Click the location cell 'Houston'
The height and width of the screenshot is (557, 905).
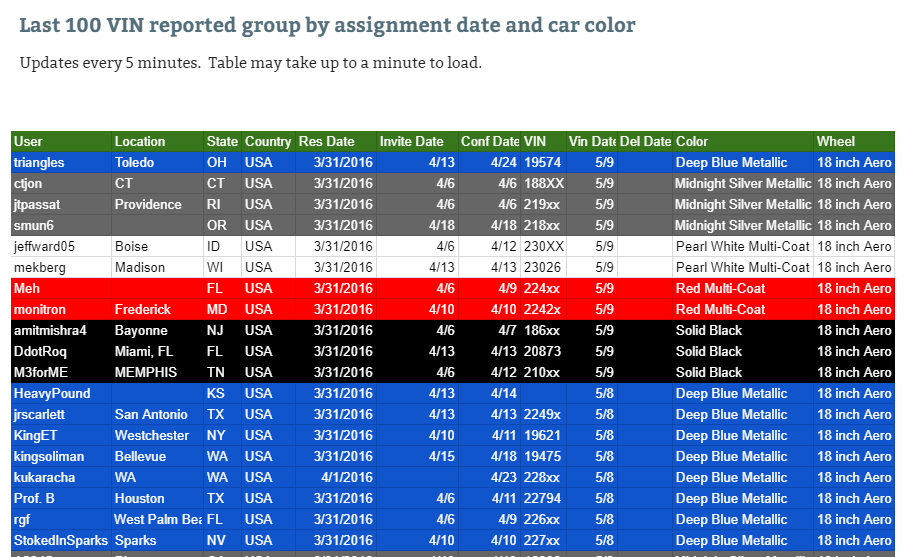[x=158, y=498]
